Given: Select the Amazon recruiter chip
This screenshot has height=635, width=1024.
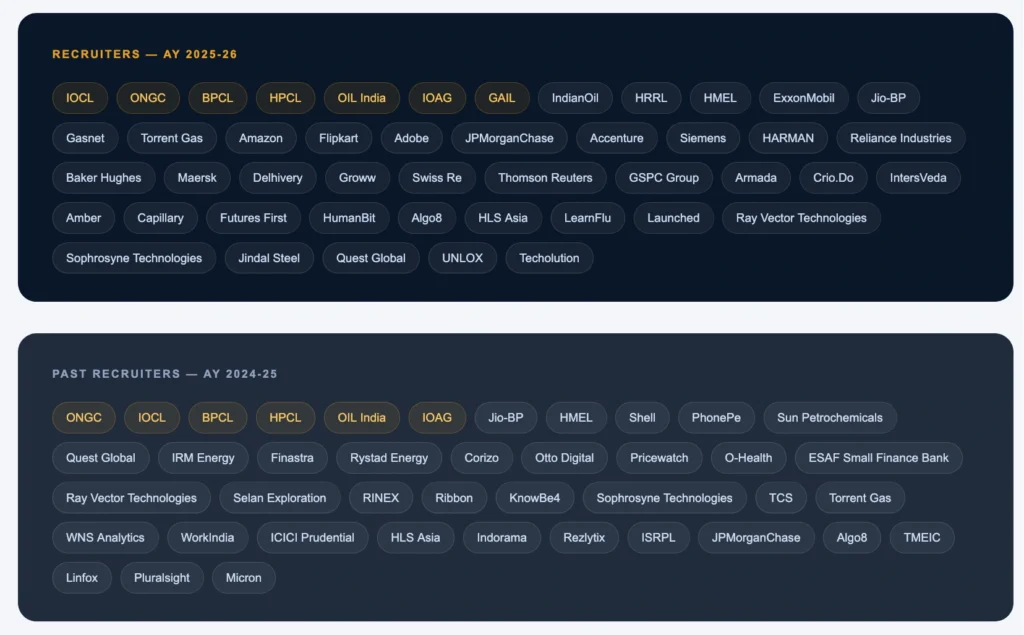Looking at the screenshot, I should pyautogui.click(x=261, y=138).
